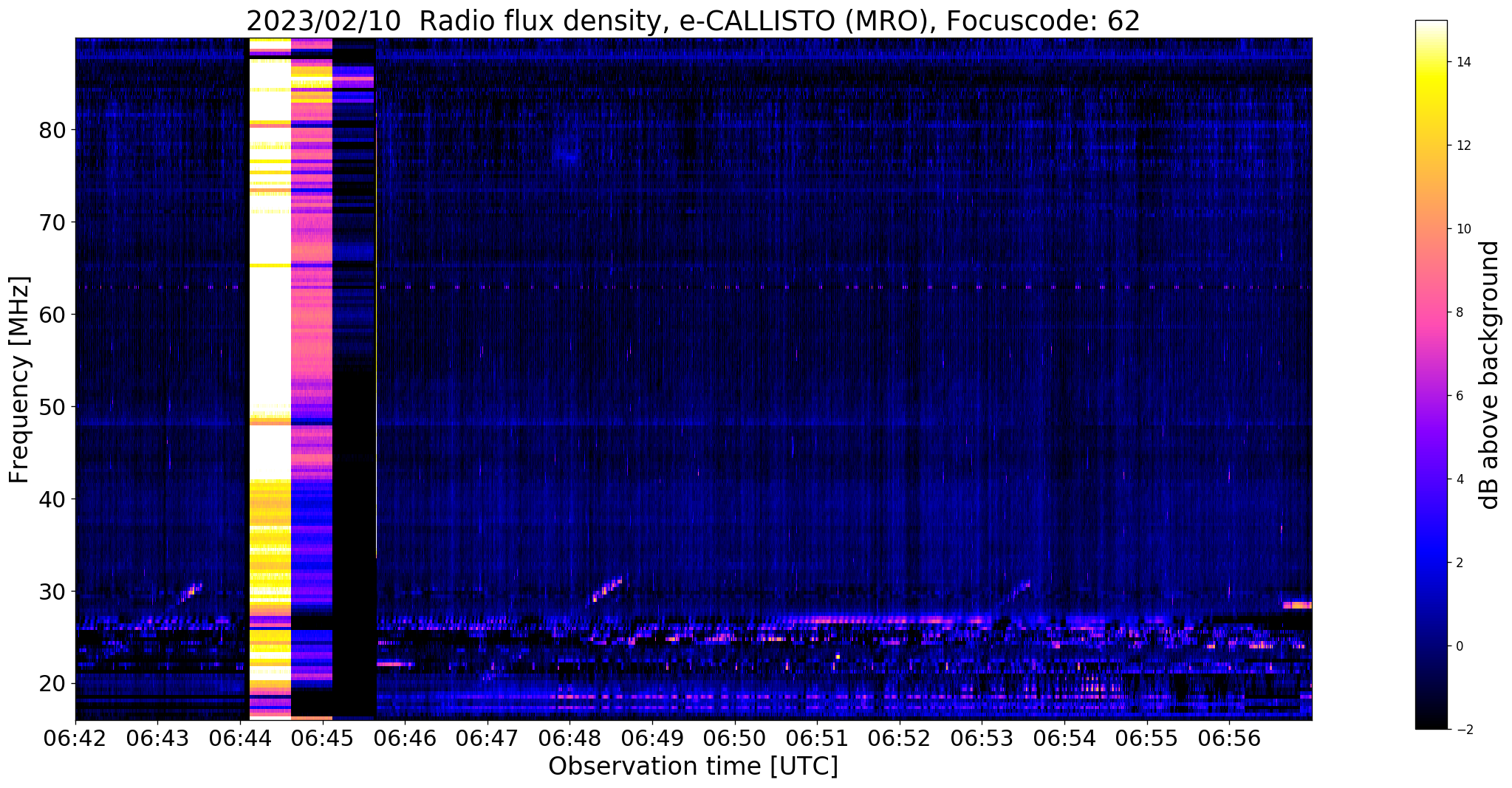1512x788 pixels.
Task: Click the 06:50 time tick label
Action: (735, 737)
